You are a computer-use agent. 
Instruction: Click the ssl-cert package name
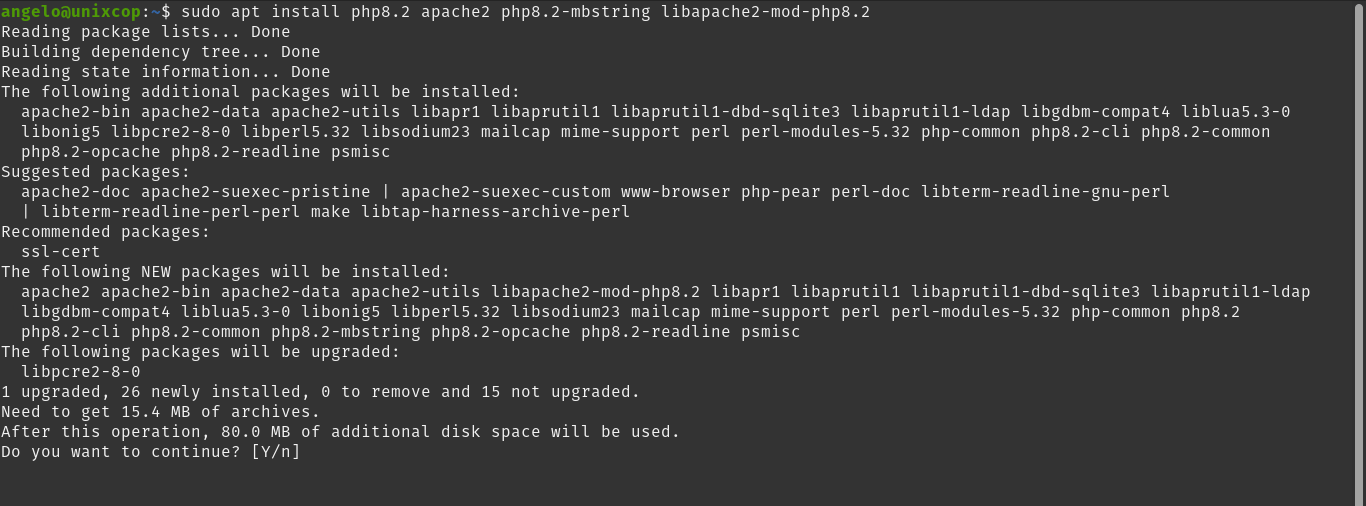tap(61, 252)
